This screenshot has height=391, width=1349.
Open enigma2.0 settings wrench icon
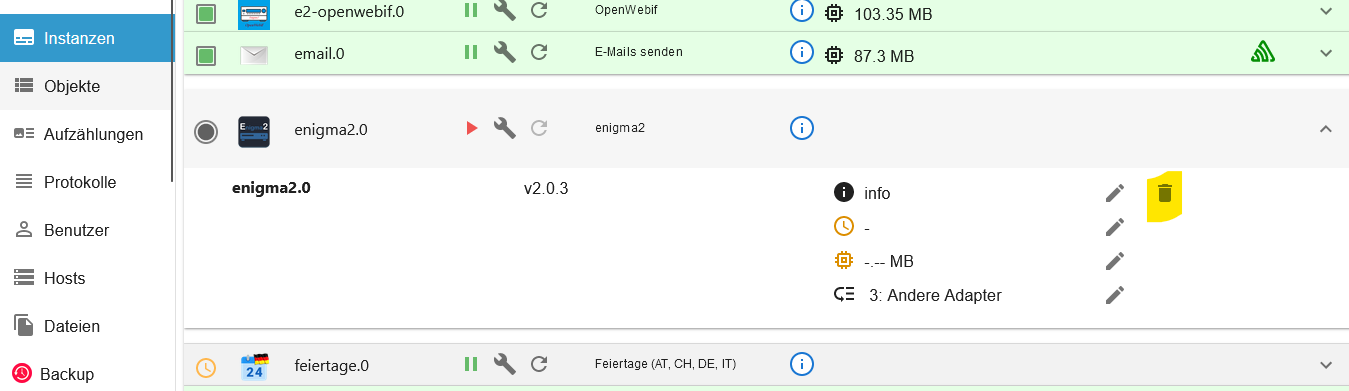tap(505, 128)
